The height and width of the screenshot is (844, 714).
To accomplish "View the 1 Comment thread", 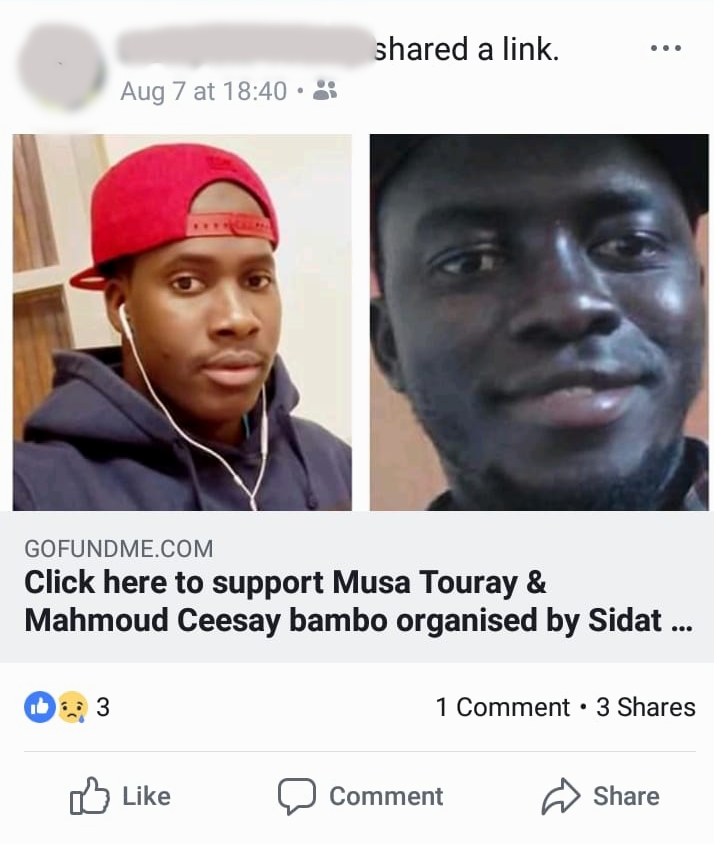I will coord(502,707).
